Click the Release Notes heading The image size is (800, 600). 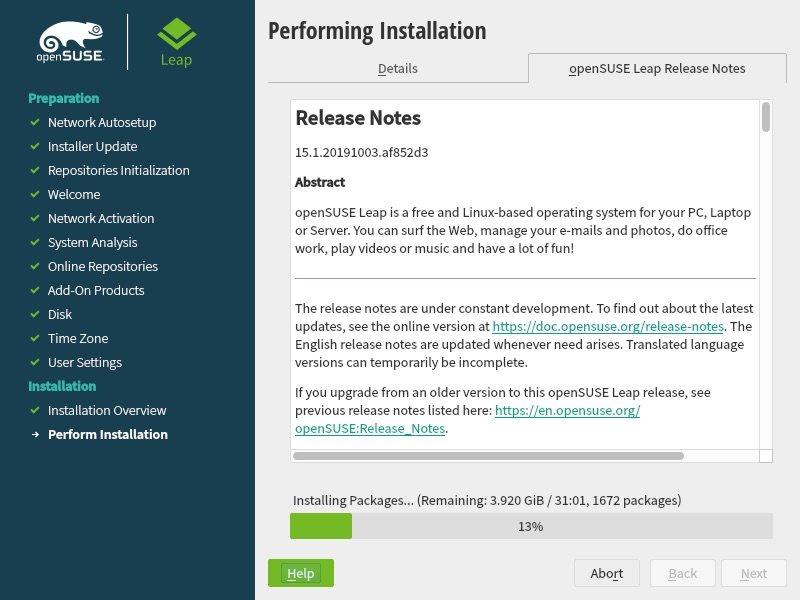tap(358, 118)
